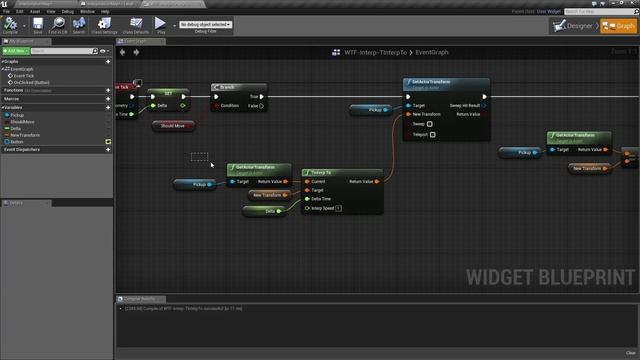Add a new graph using plus icon
This screenshot has width=640, height=360.
[108, 62]
